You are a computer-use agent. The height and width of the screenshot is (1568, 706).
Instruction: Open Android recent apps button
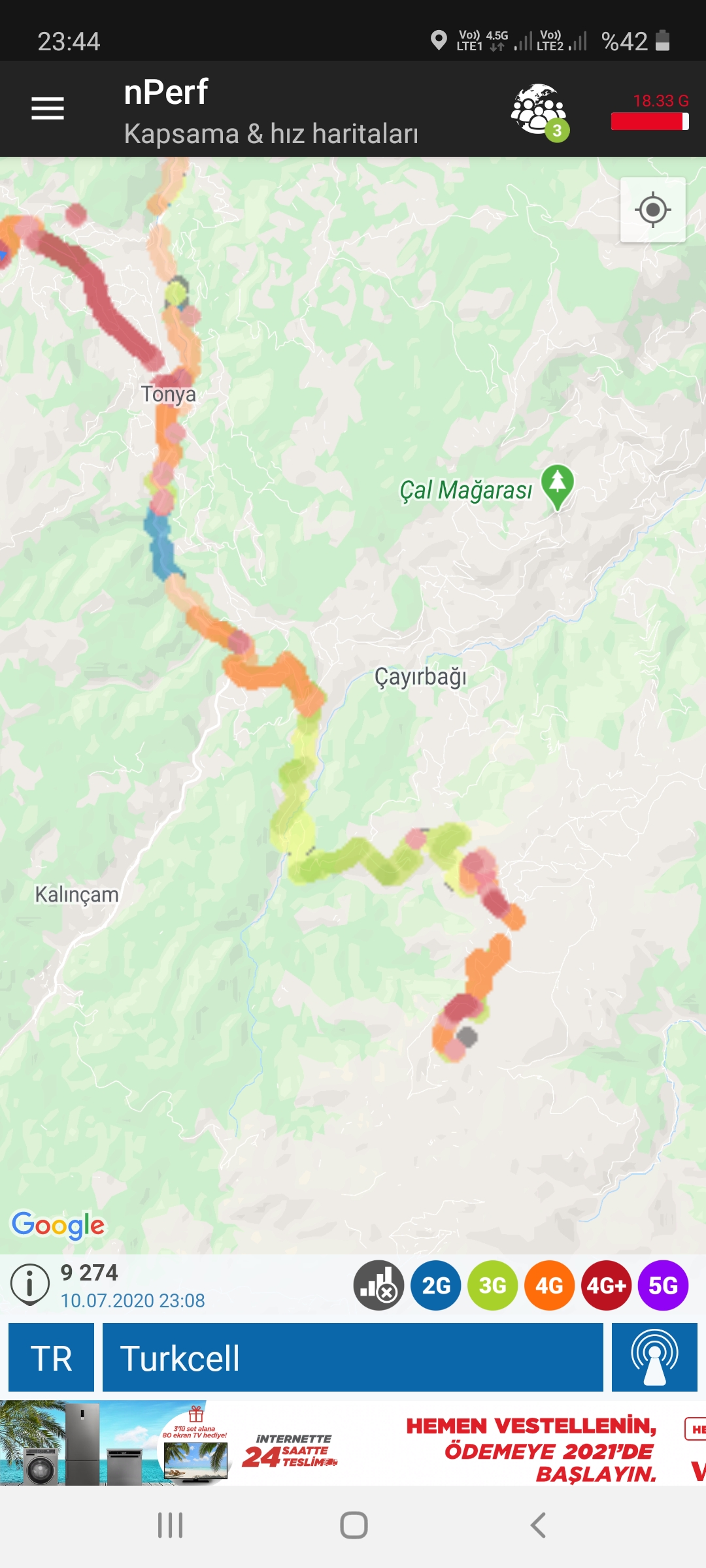pos(170,1526)
